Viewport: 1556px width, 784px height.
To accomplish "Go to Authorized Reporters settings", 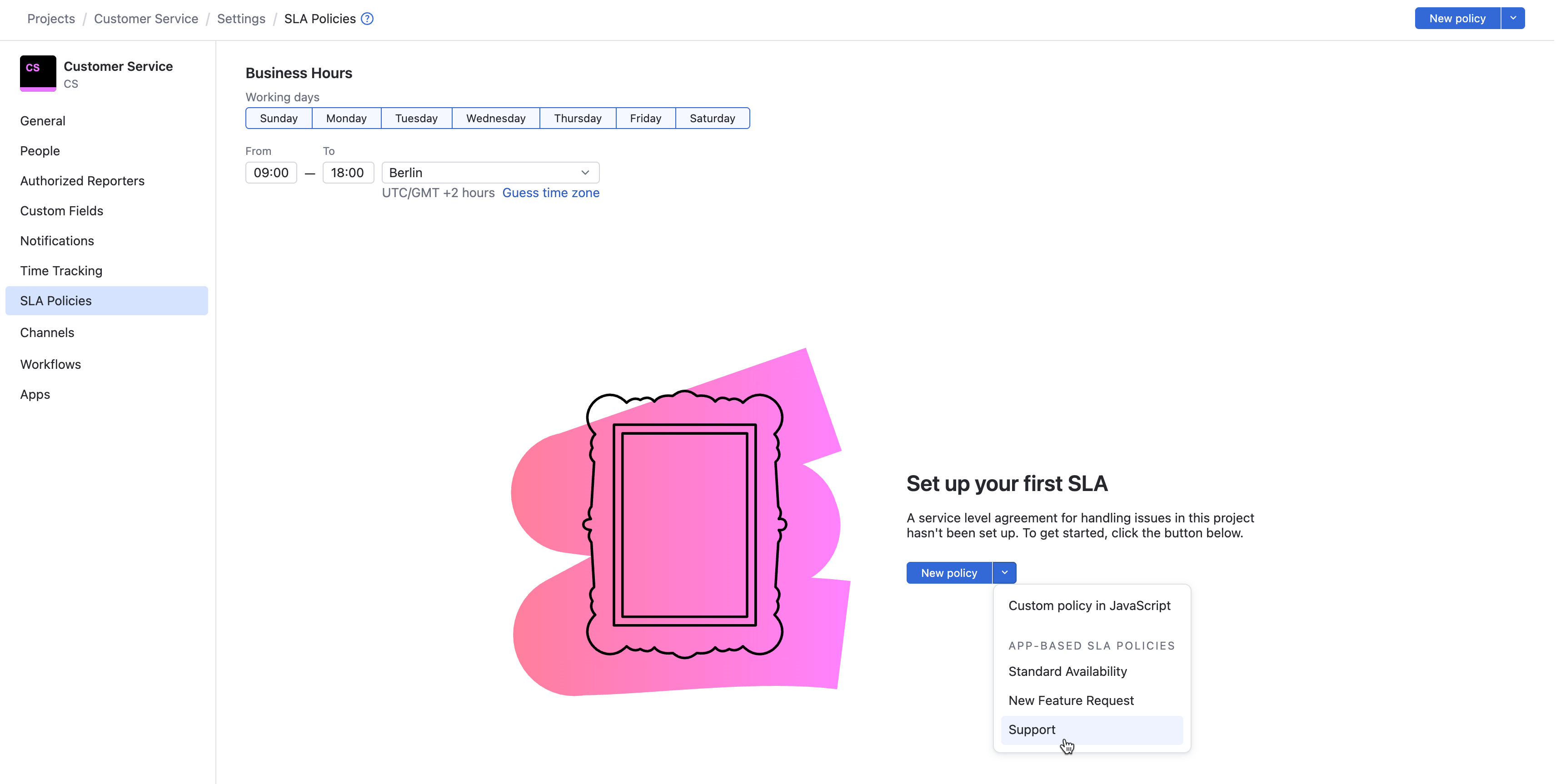I will [107, 181].
